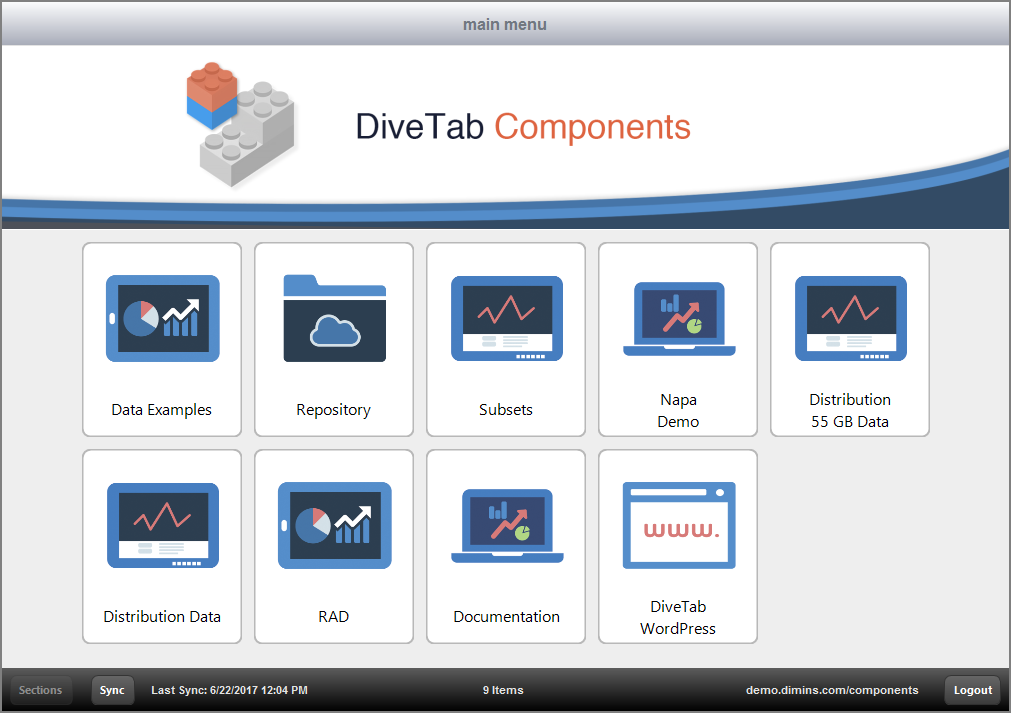
Task: Click the main menu title bar
Action: click(x=505, y=23)
